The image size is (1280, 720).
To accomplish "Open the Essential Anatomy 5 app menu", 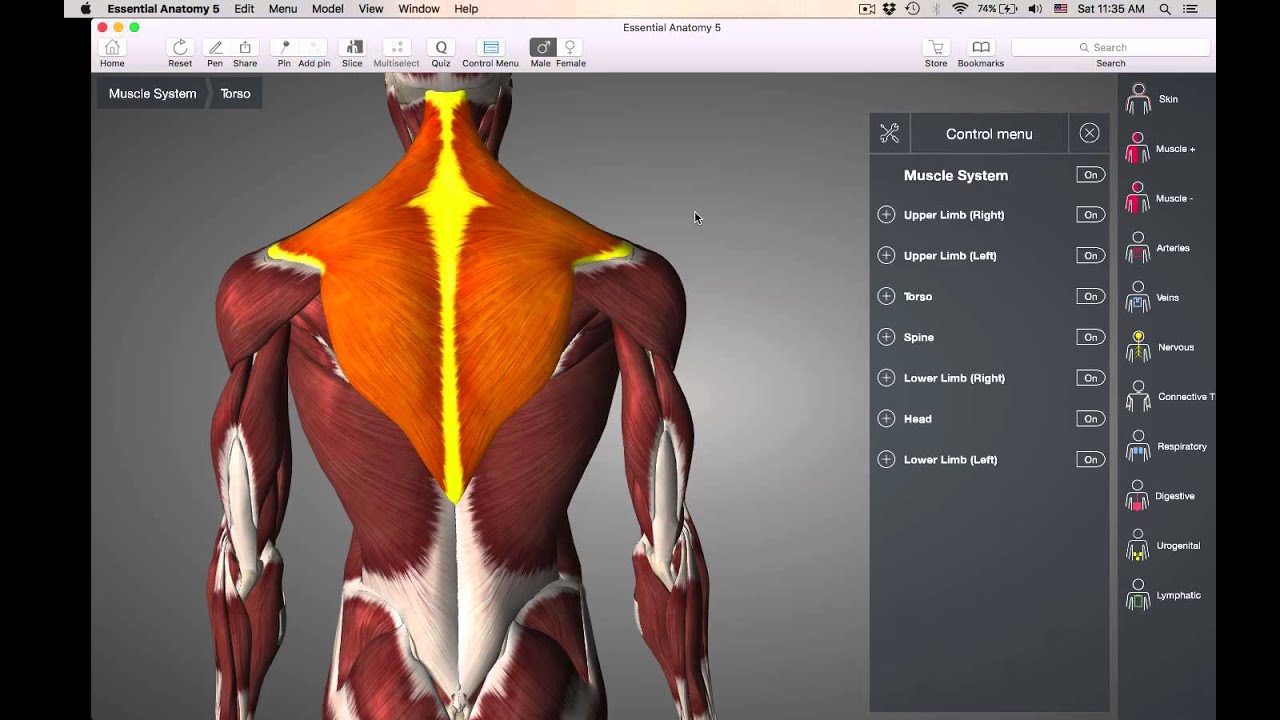I will 163,9.
